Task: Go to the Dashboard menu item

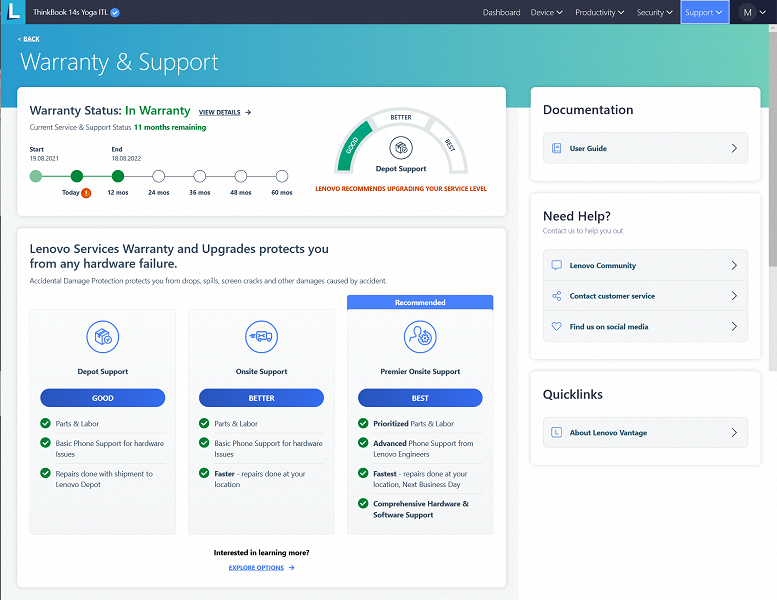Action: [x=501, y=12]
